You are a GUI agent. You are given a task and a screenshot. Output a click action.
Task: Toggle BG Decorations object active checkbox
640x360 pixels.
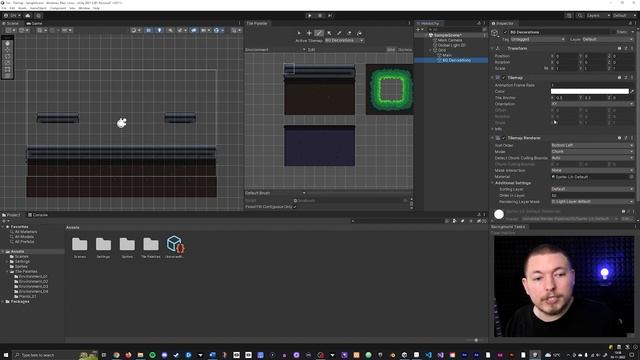506,32
